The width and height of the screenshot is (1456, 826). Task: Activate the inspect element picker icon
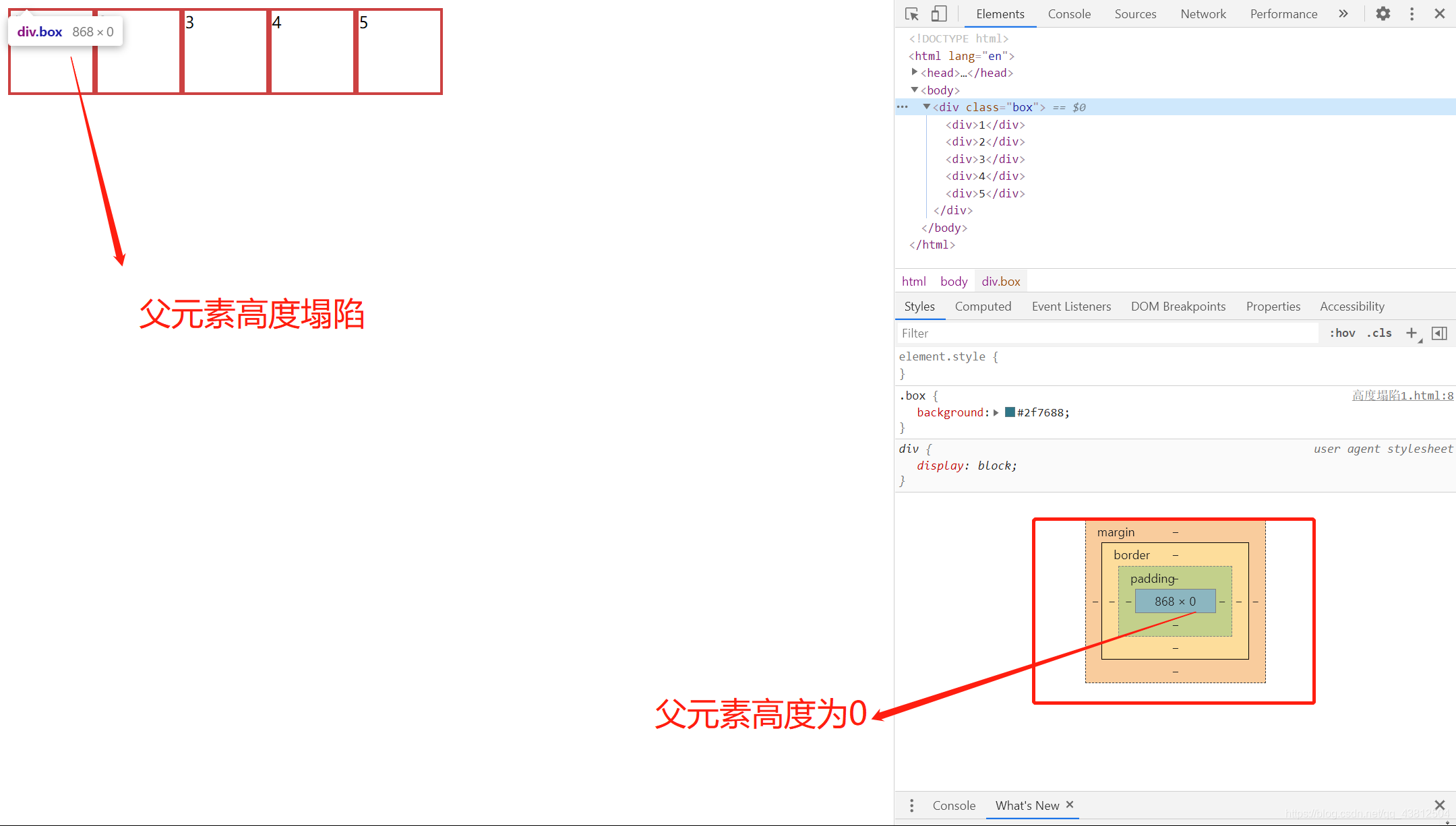(912, 14)
